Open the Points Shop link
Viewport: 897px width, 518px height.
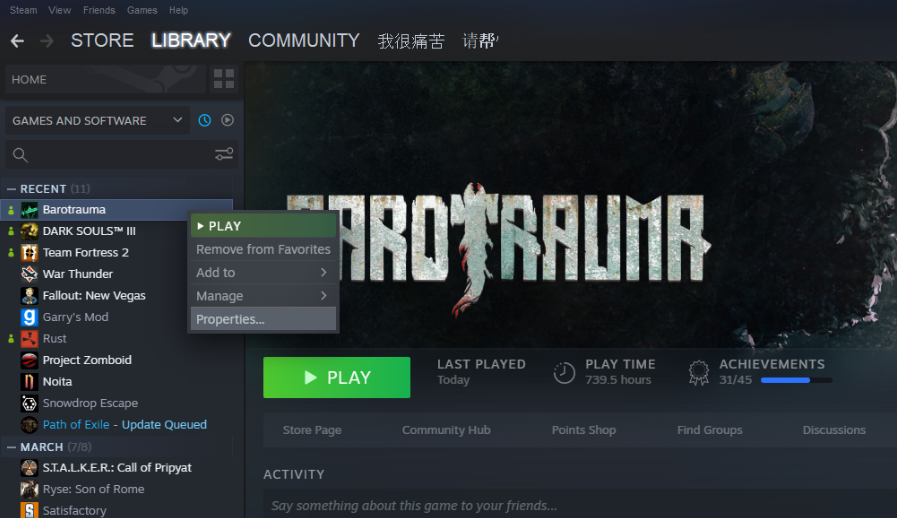[584, 430]
